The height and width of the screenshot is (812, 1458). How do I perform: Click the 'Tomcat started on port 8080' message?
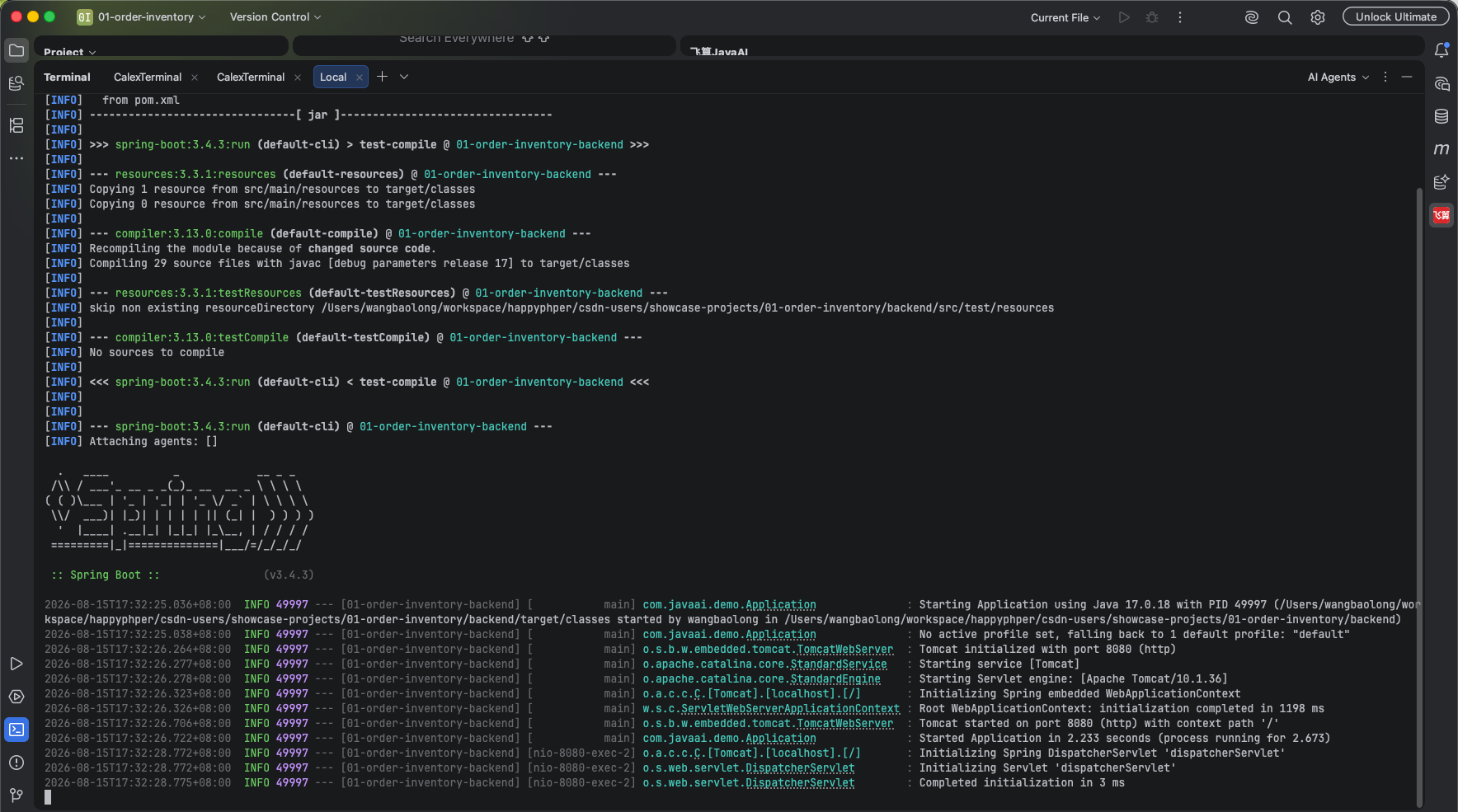pyautogui.click(x=1099, y=724)
